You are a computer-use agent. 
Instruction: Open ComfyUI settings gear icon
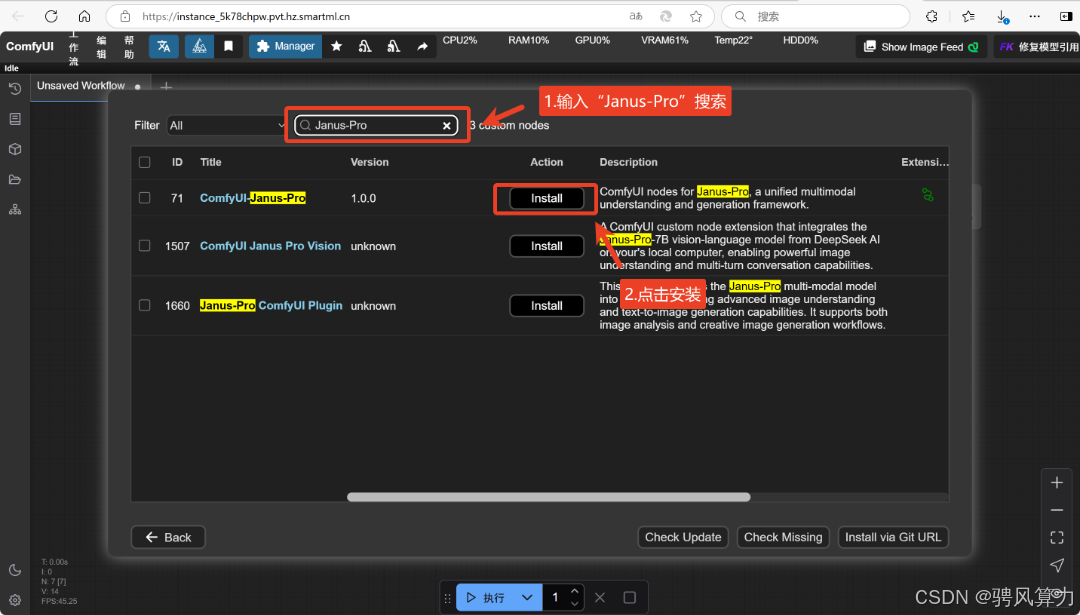point(14,600)
